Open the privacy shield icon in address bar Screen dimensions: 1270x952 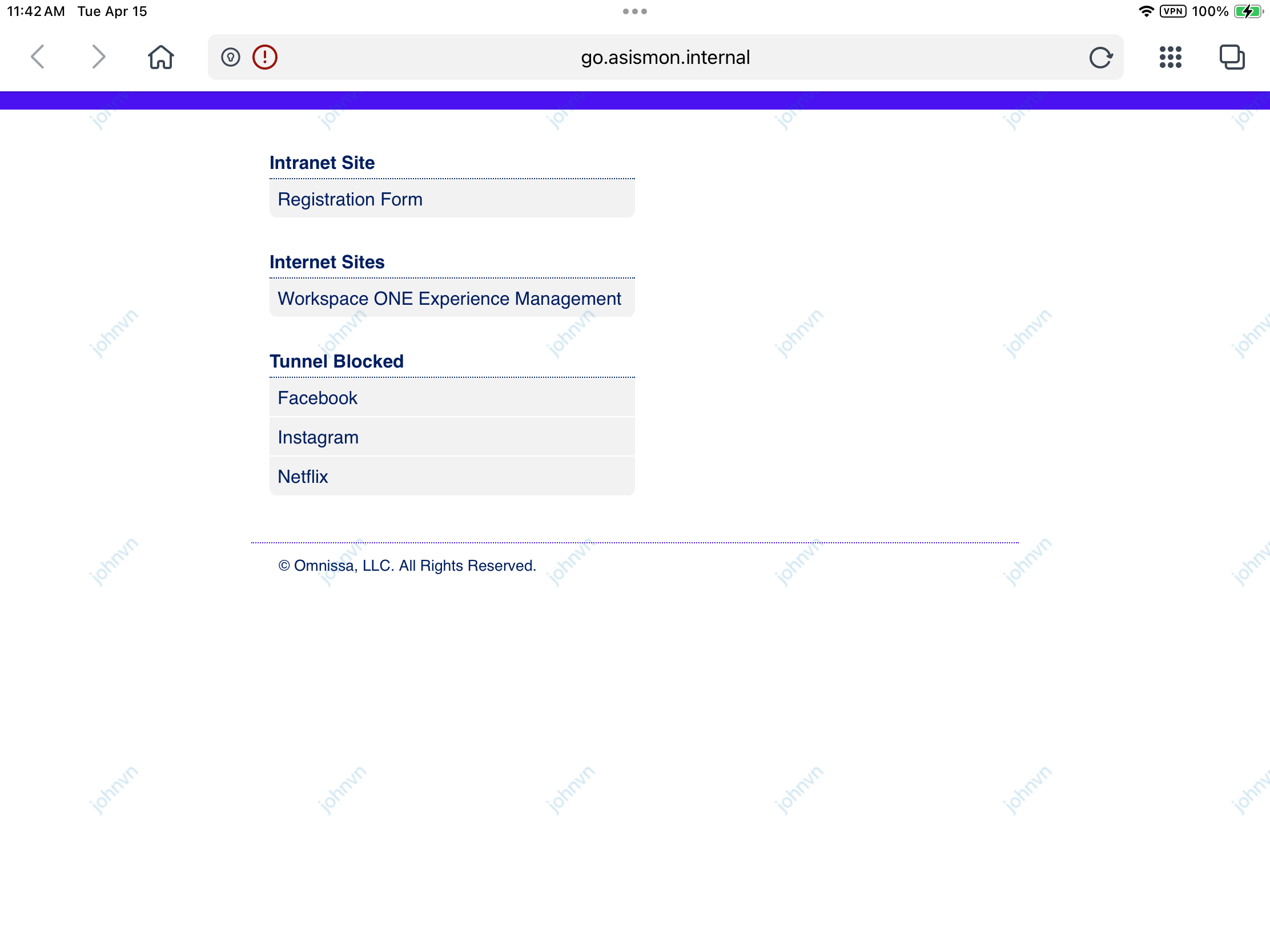[x=230, y=57]
